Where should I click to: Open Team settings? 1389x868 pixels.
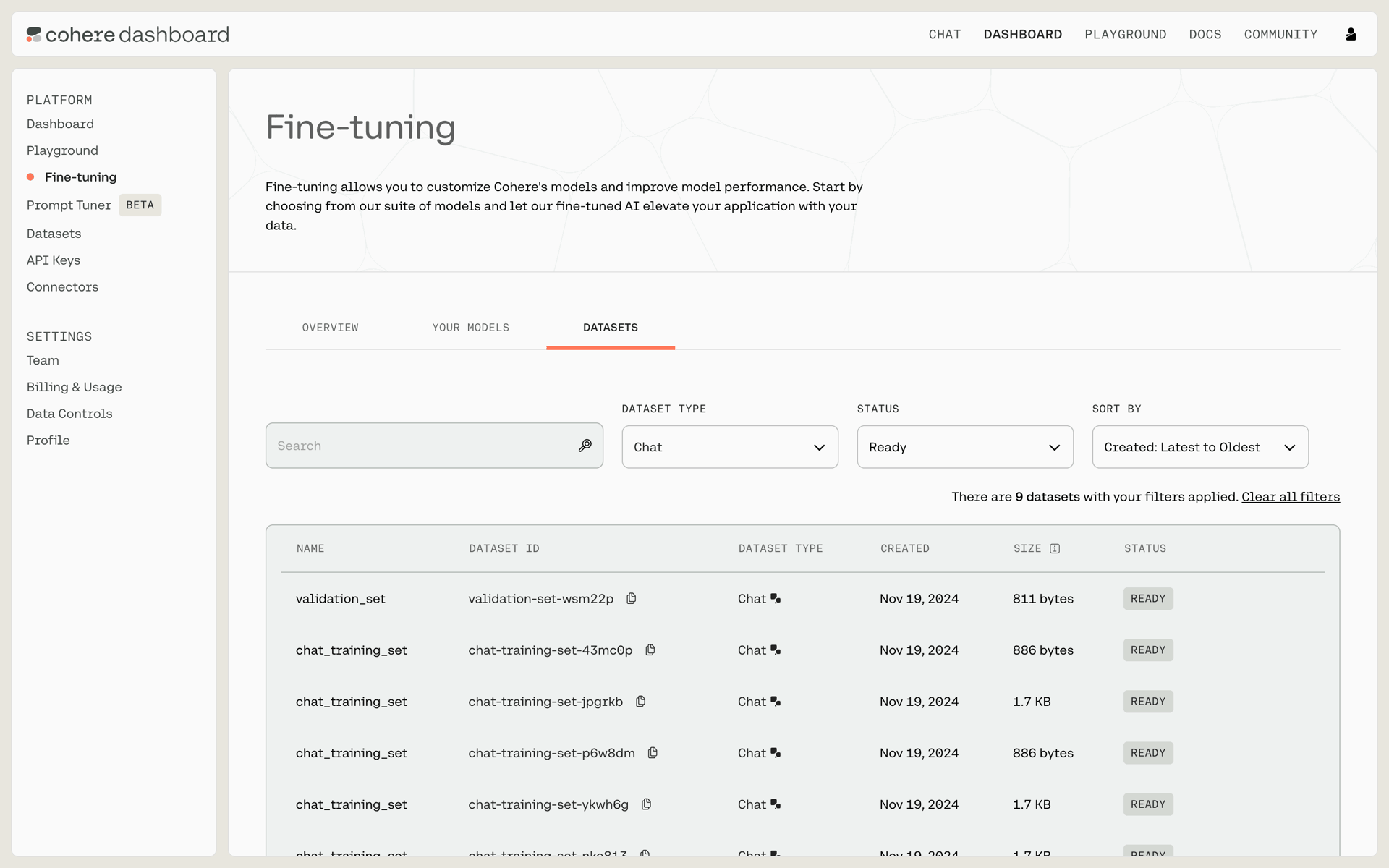[43, 360]
